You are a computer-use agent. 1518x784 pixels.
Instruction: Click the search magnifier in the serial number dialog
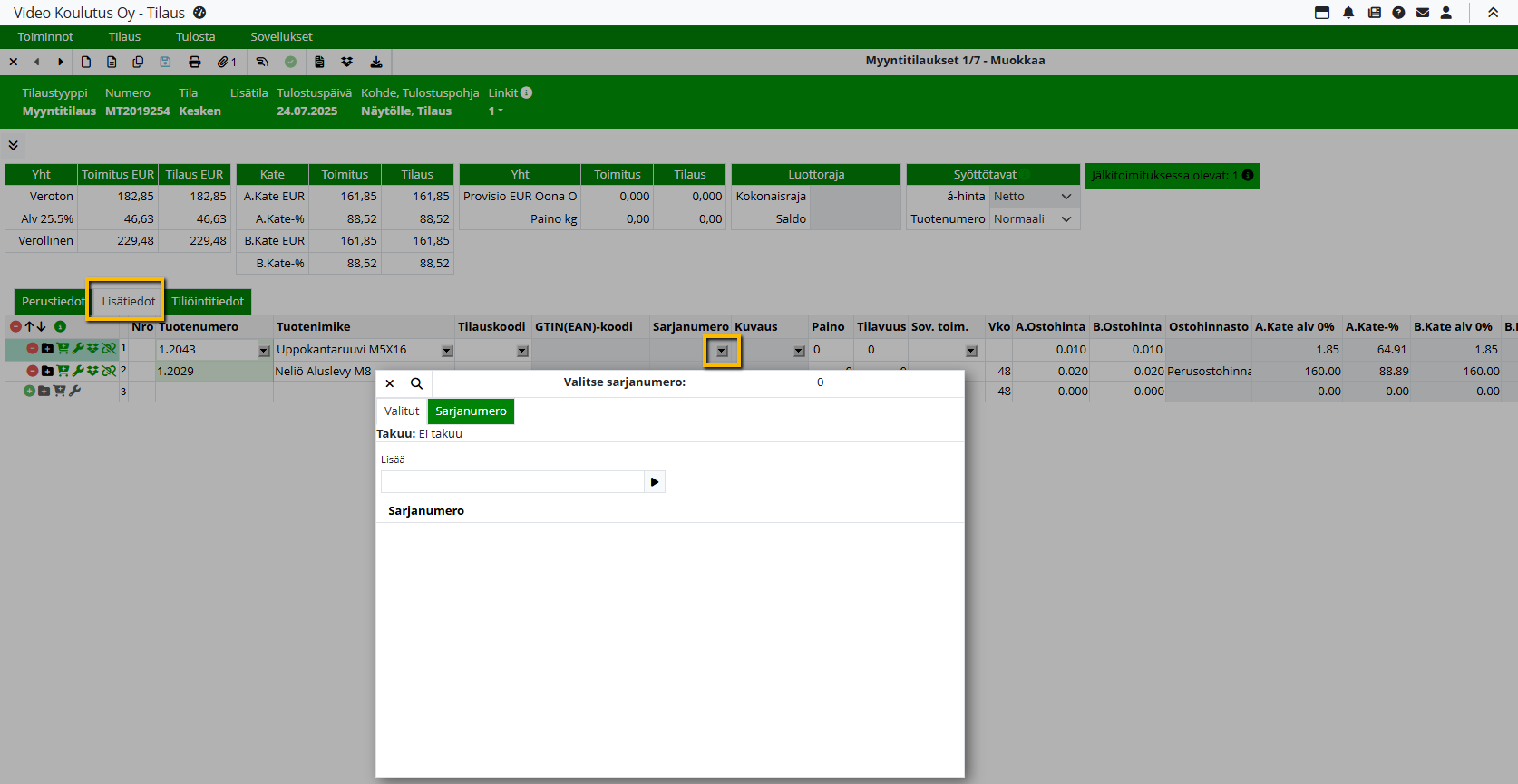(x=416, y=383)
